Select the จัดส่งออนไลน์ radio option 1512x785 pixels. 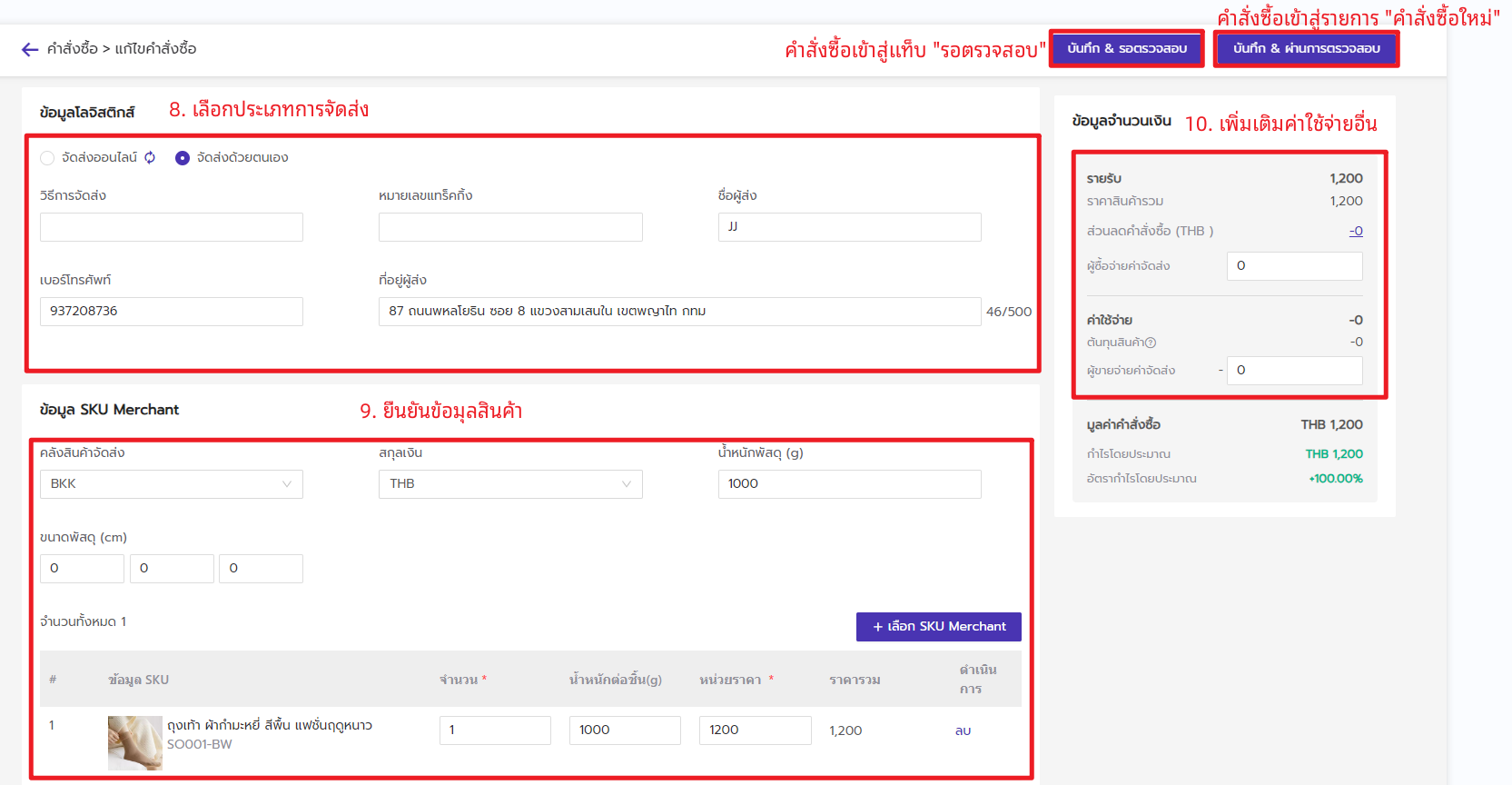(47, 158)
